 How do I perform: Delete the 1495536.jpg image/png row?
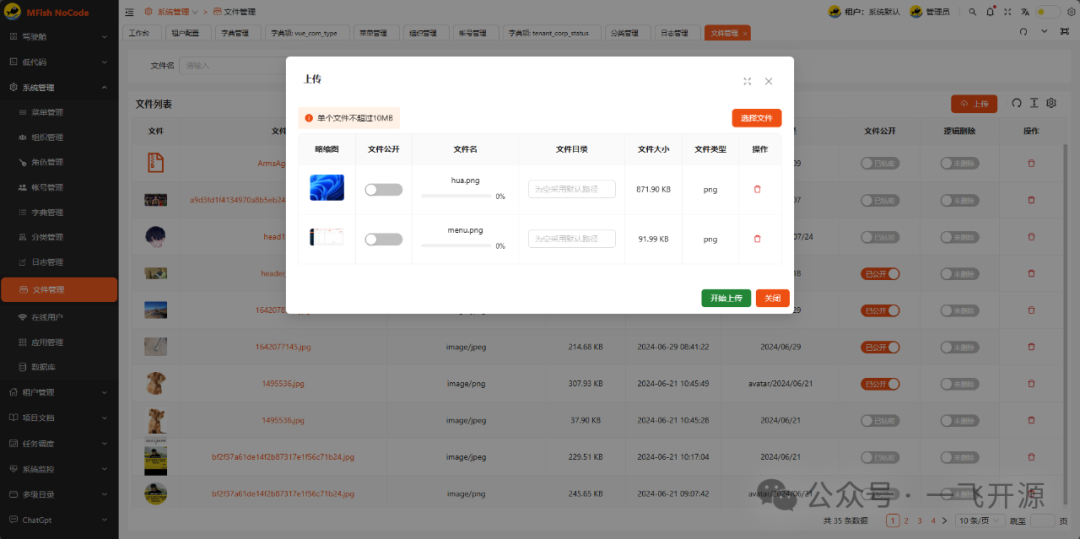1031,383
